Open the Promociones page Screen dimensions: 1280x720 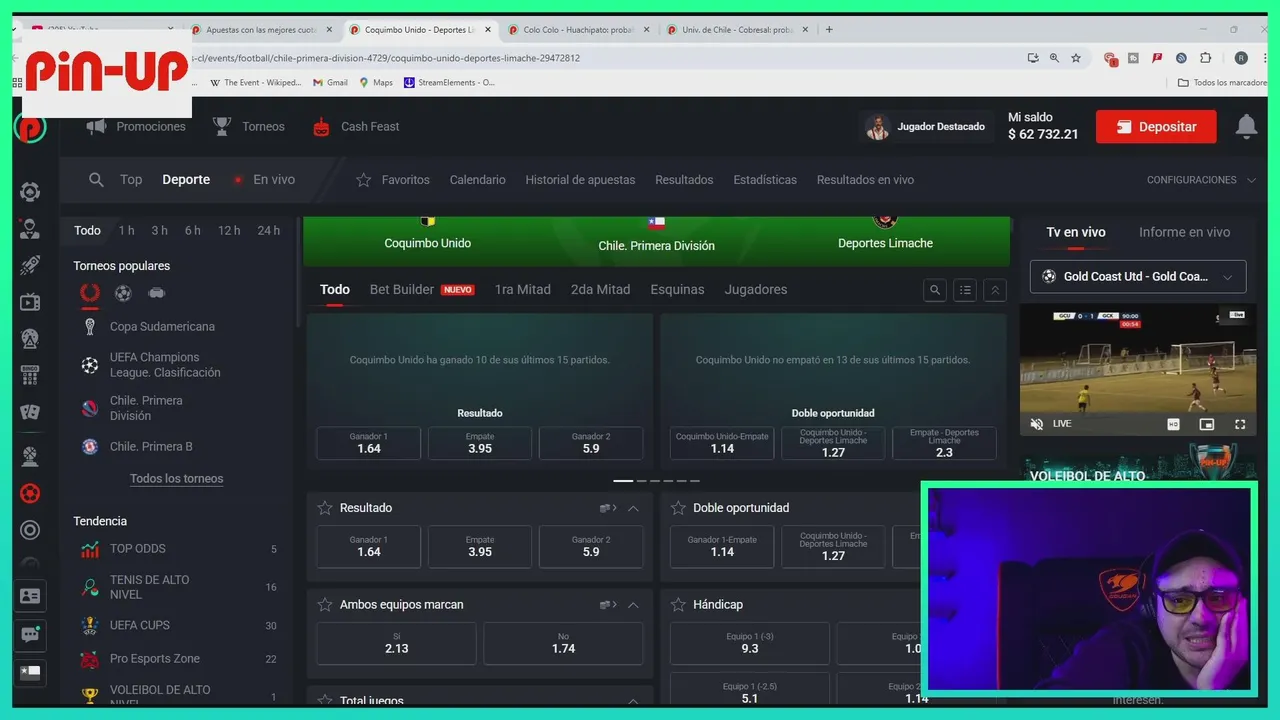pos(151,127)
